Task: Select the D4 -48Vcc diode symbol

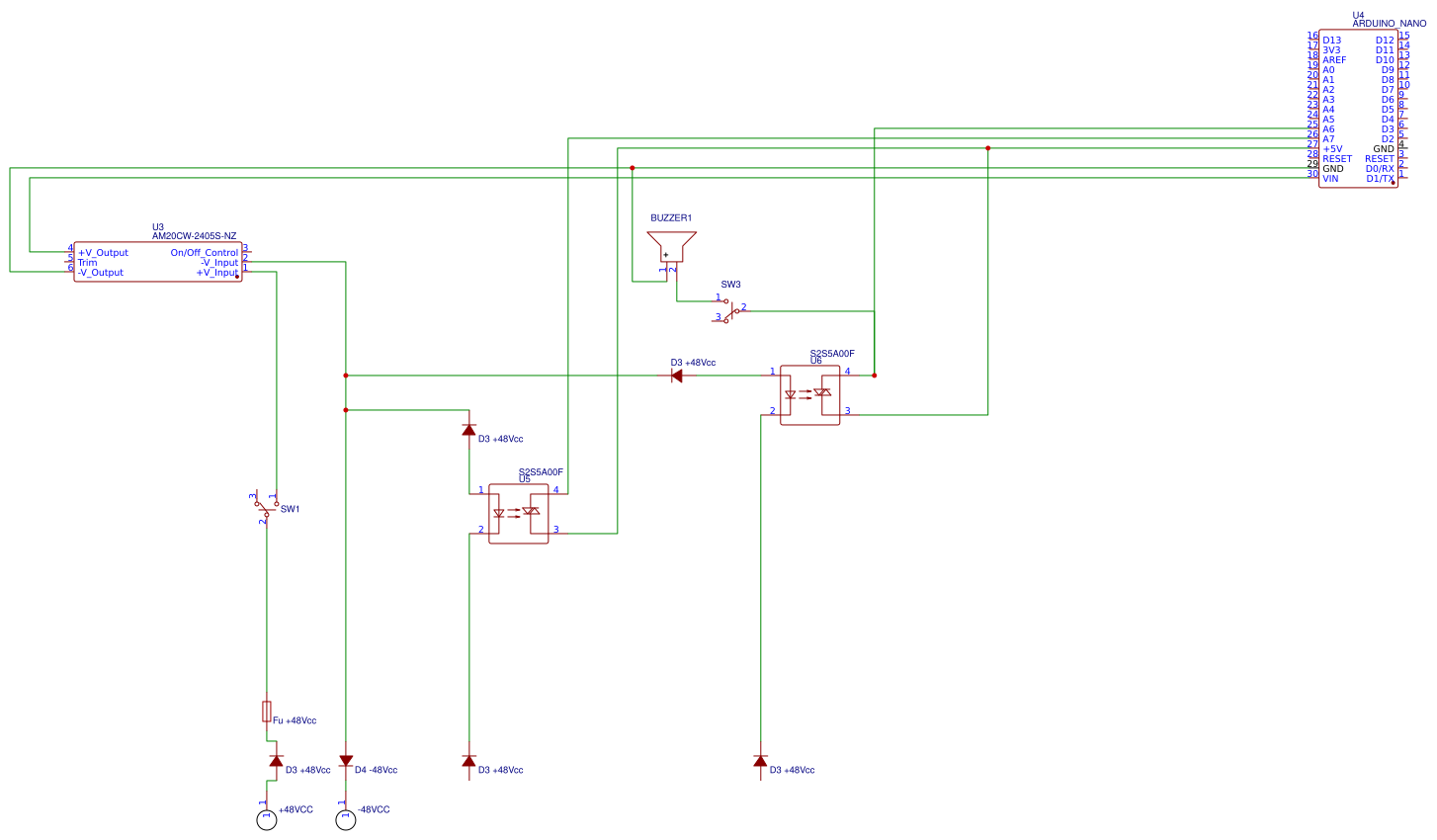Action: click(346, 761)
